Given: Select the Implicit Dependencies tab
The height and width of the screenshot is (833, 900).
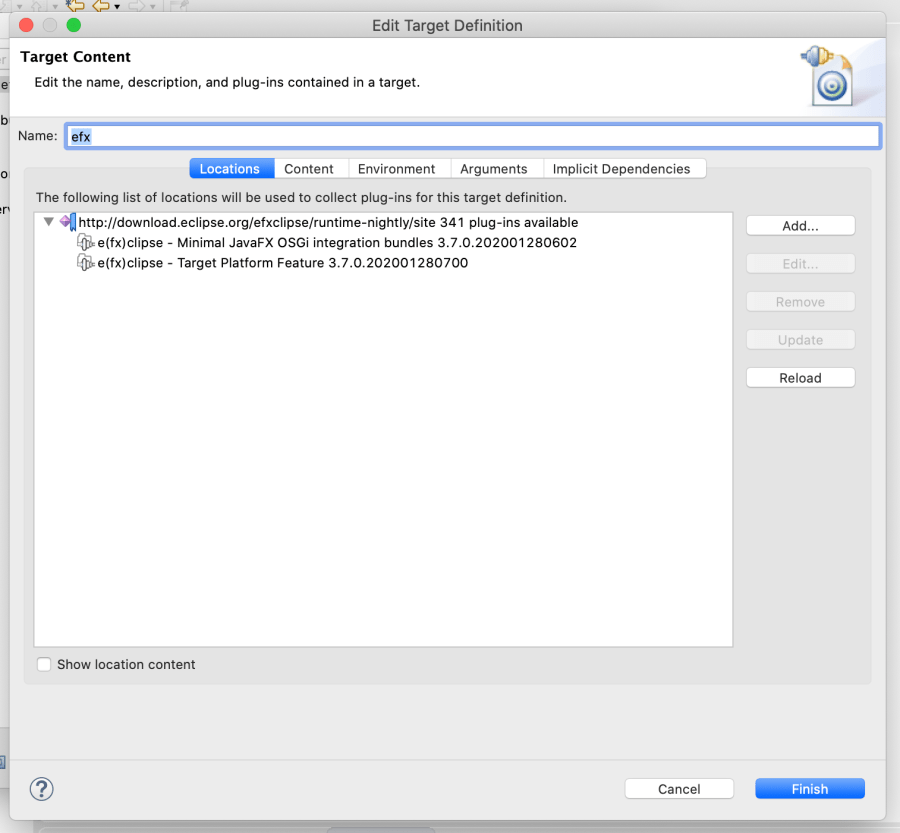Looking at the screenshot, I should [x=621, y=169].
